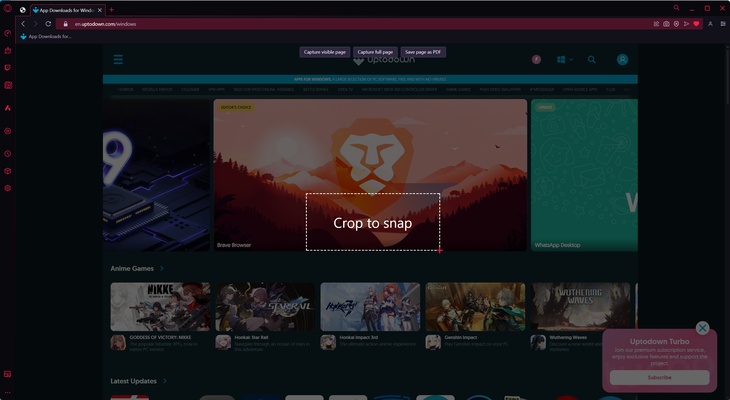The height and width of the screenshot is (400, 730).
Task: Open the App Downloads bookmark bar item
Action: coord(46,36)
